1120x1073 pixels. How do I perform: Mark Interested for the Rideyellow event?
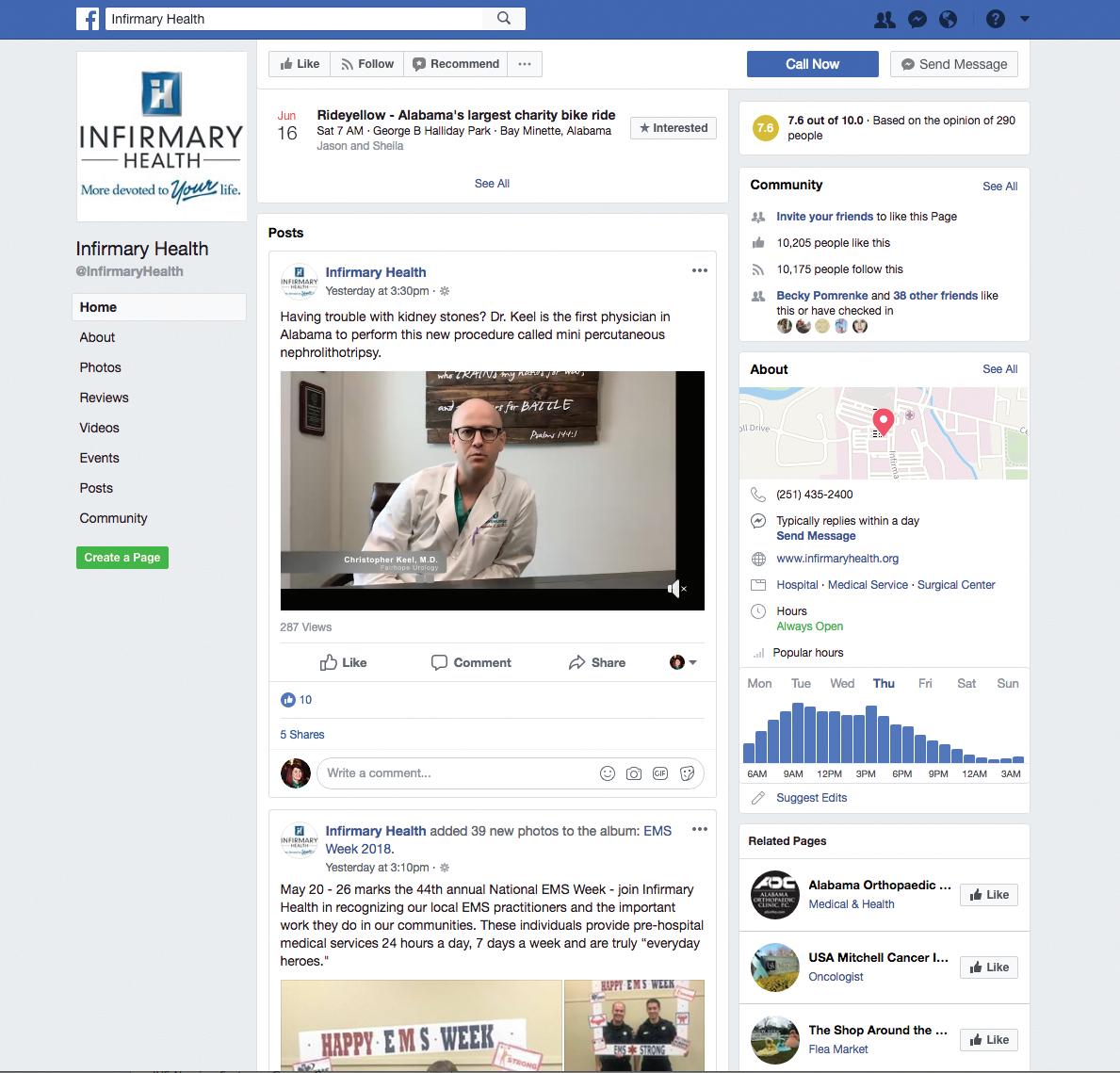(673, 128)
